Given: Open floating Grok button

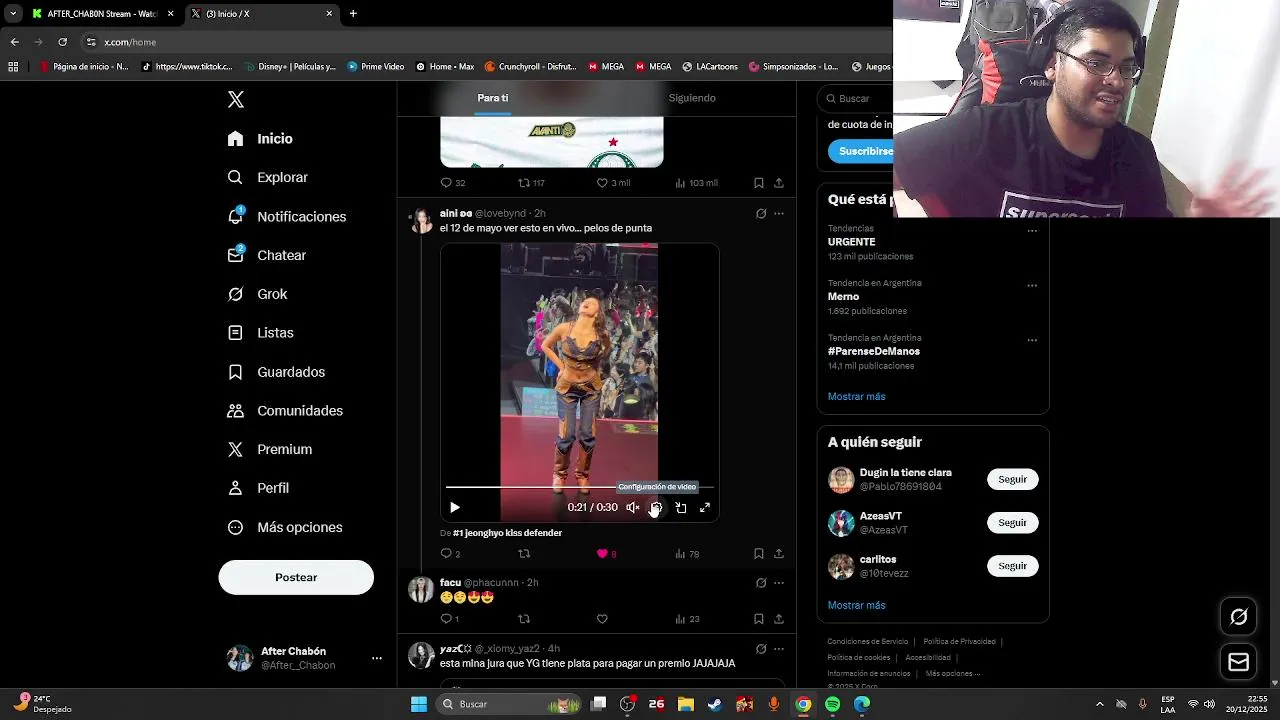Looking at the screenshot, I should pos(1238,617).
